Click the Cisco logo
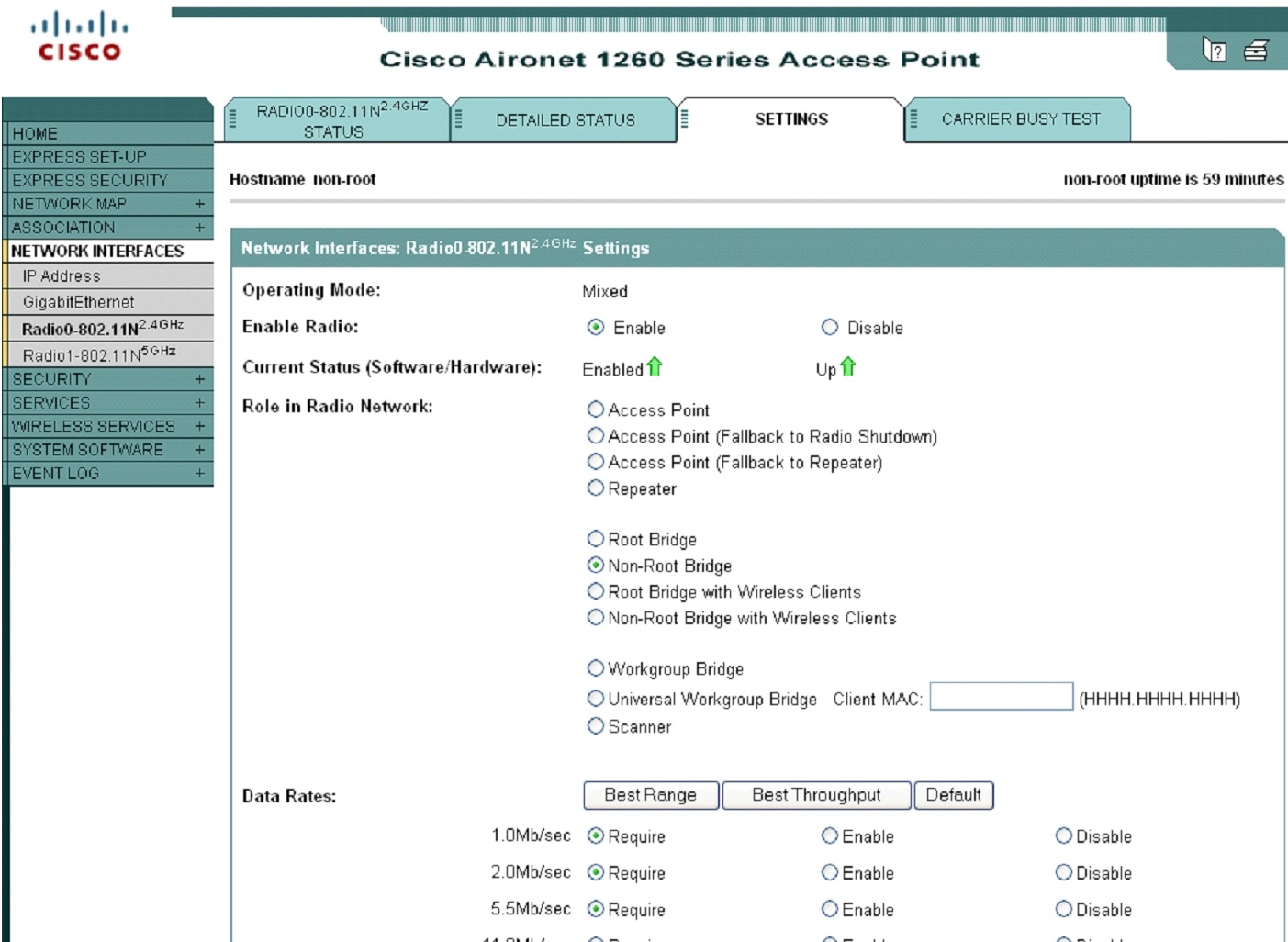Image resolution: width=1288 pixels, height=942 pixels. pos(79,37)
